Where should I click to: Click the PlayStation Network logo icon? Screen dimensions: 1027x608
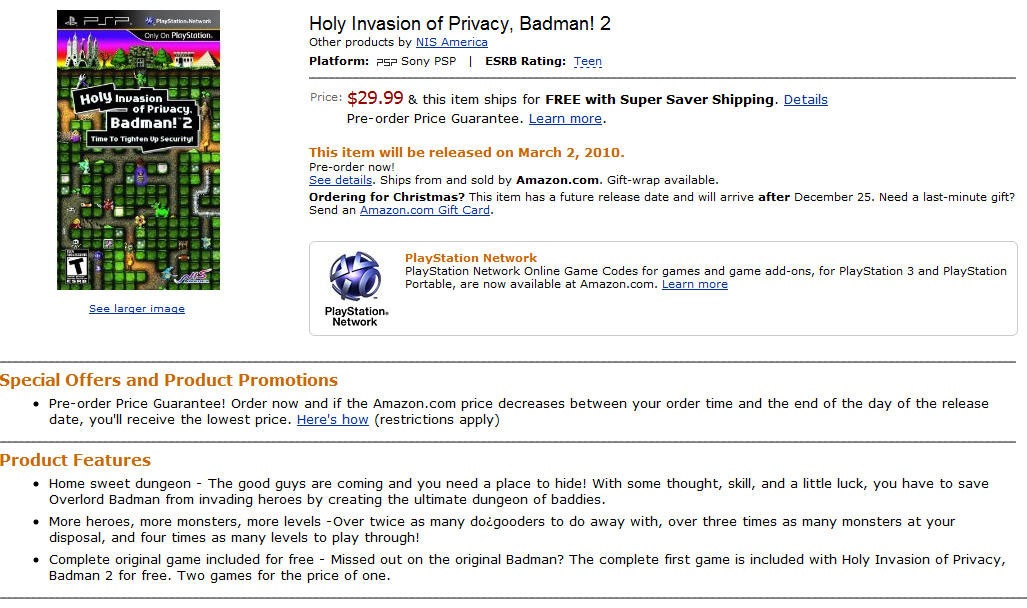(x=355, y=277)
